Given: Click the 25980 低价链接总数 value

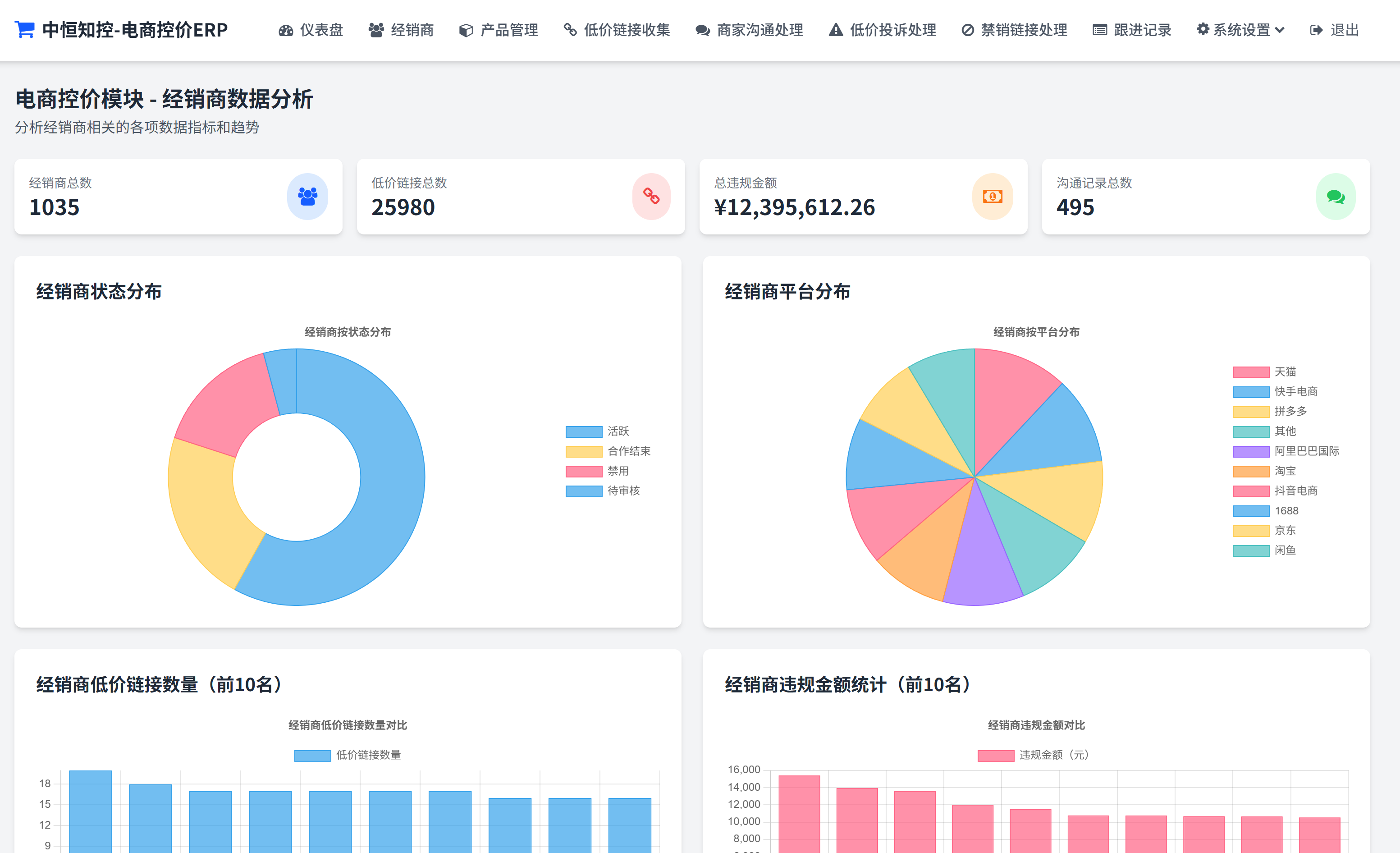Looking at the screenshot, I should (x=403, y=207).
